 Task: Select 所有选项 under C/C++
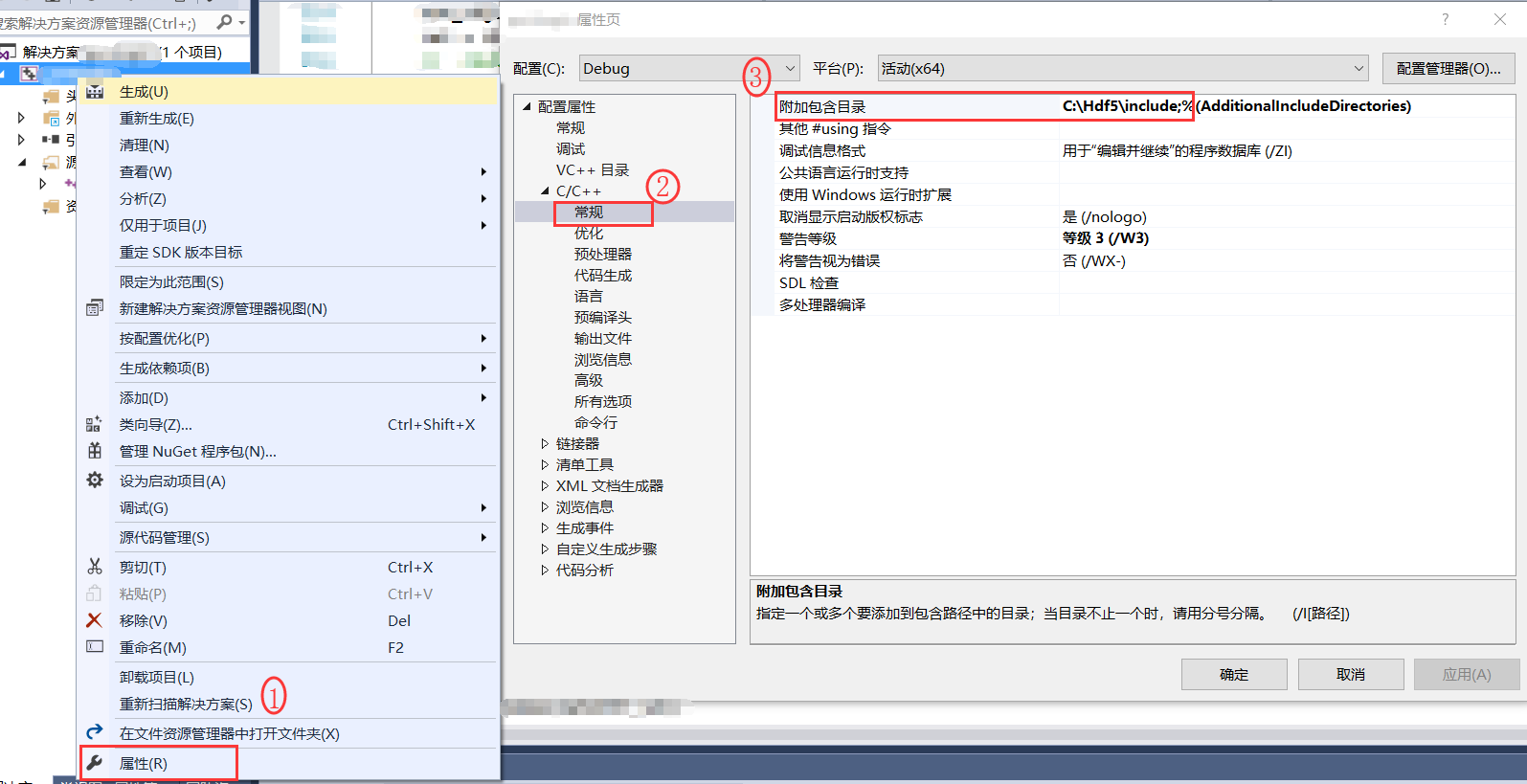pyautogui.click(x=603, y=401)
